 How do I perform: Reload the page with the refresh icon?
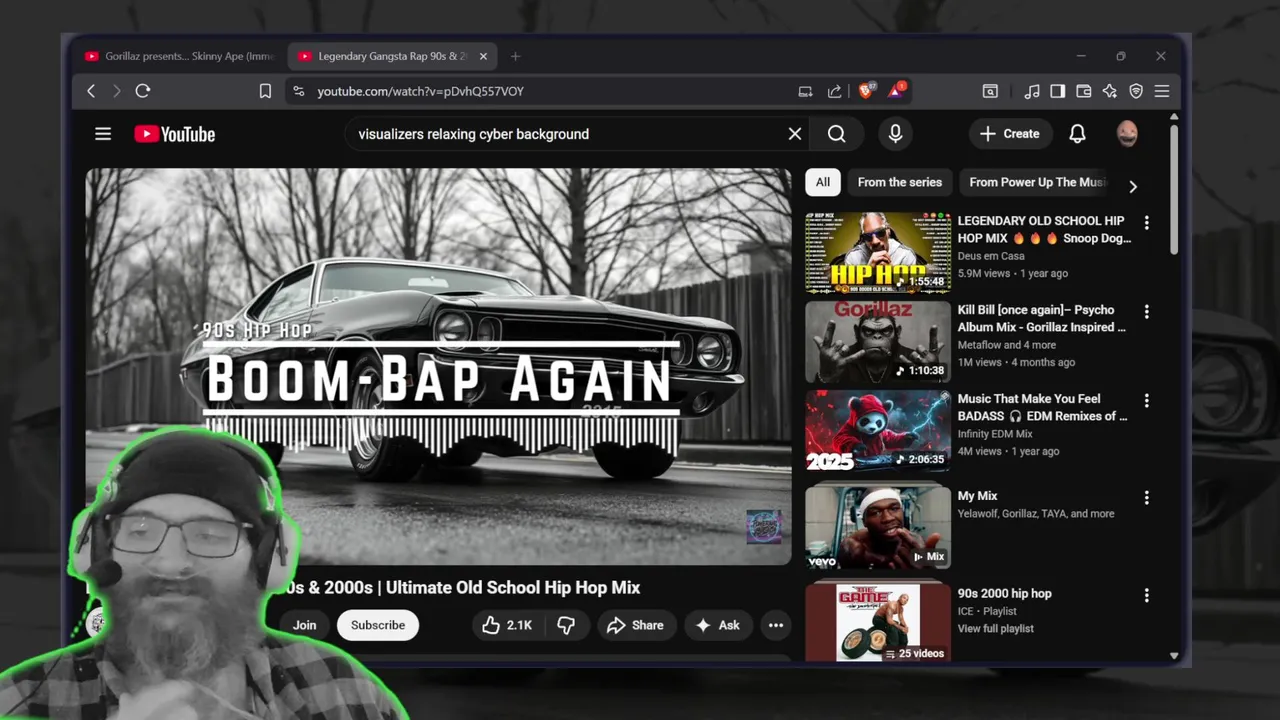[143, 91]
